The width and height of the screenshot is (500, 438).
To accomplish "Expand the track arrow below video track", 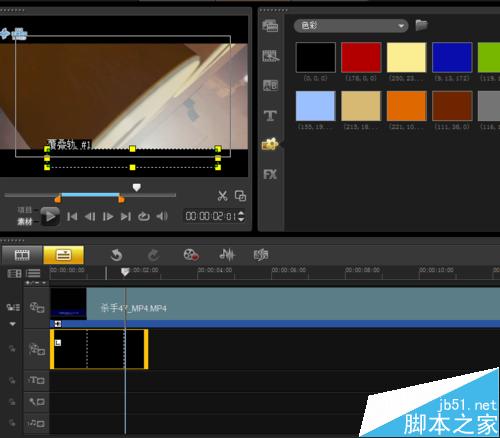I will 12,324.
